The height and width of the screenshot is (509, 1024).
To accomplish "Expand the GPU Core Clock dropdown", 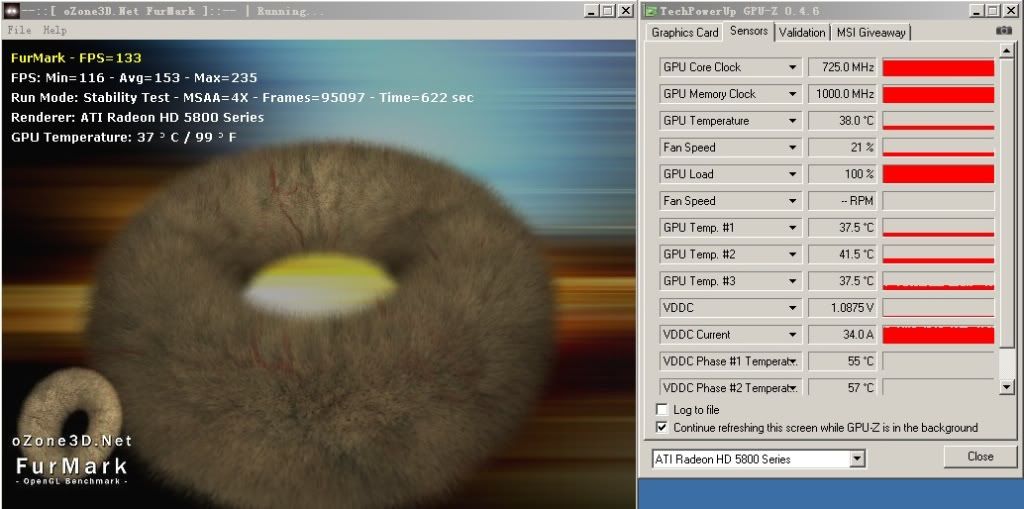I will point(792,67).
